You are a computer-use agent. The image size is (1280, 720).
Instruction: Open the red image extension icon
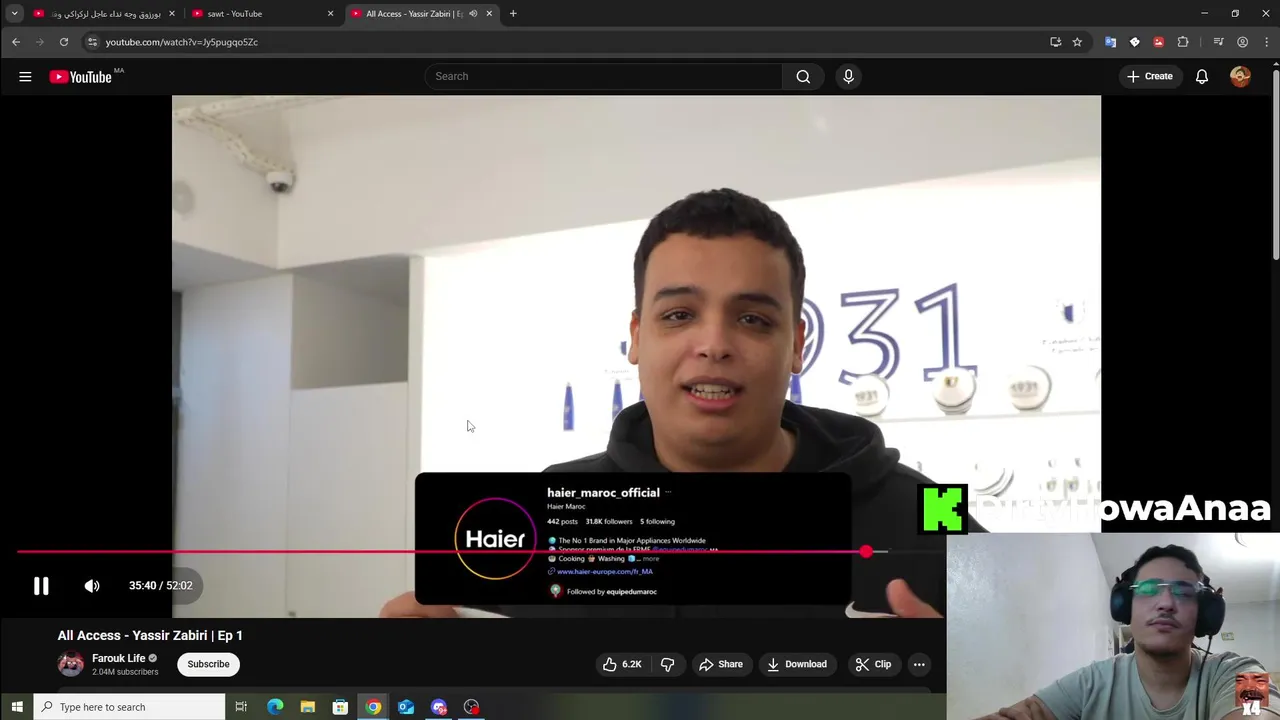(1158, 42)
